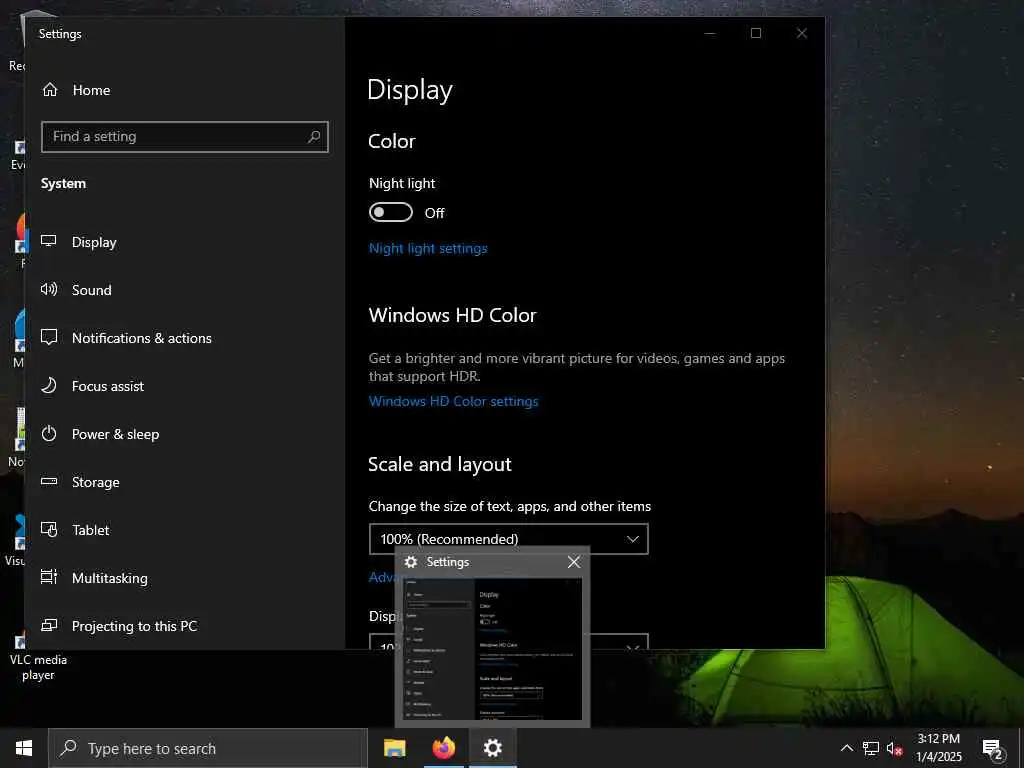Select the Multitasking icon
The height and width of the screenshot is (768, 1024).
(x=49, y=577)
